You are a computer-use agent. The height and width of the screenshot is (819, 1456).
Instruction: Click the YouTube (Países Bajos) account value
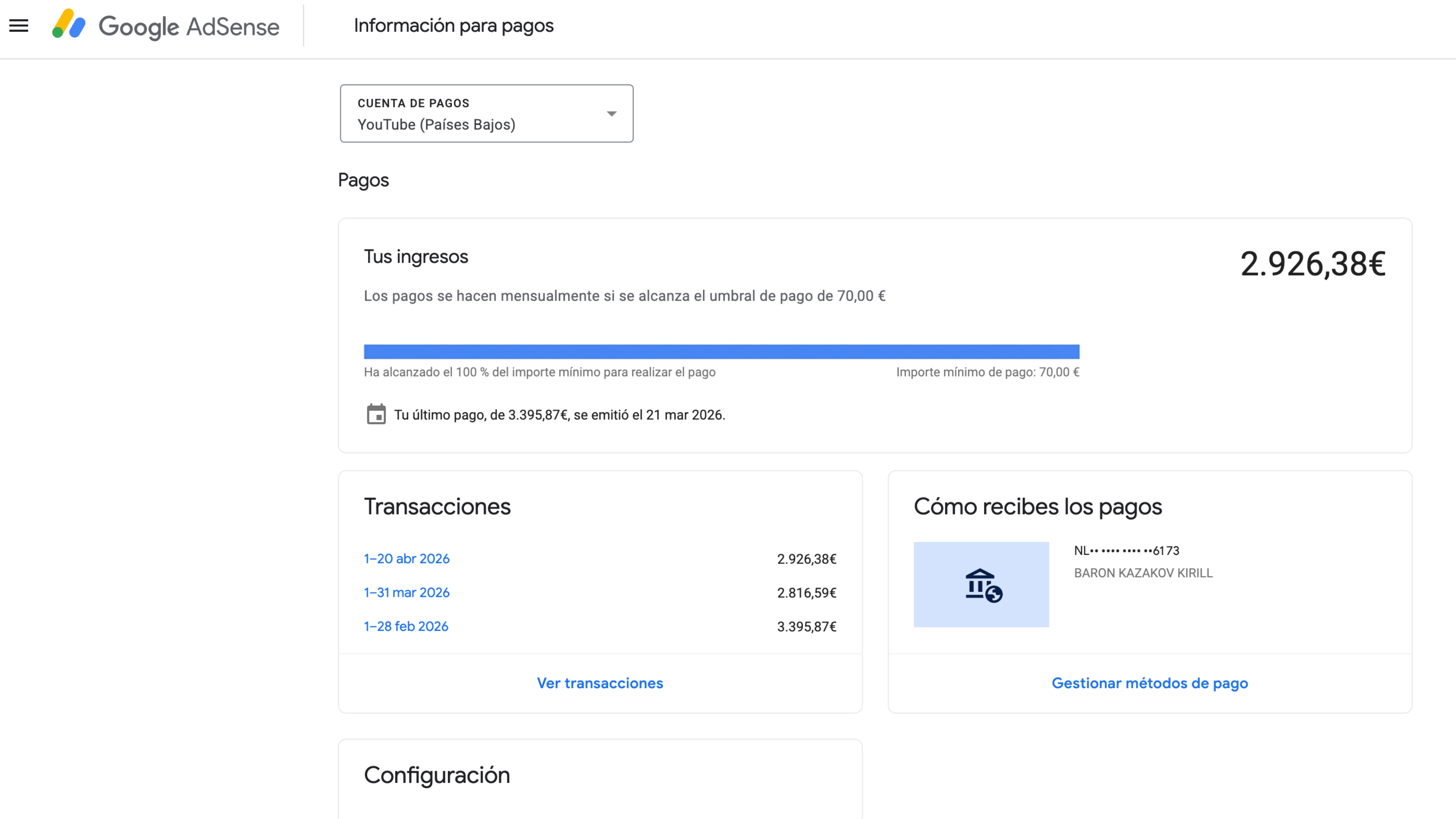pyautogui.click(x=436, y=125)
